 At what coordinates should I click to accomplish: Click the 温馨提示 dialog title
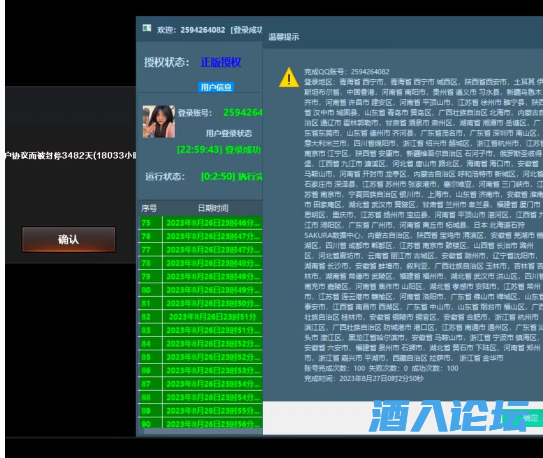(x=284, y=37)
